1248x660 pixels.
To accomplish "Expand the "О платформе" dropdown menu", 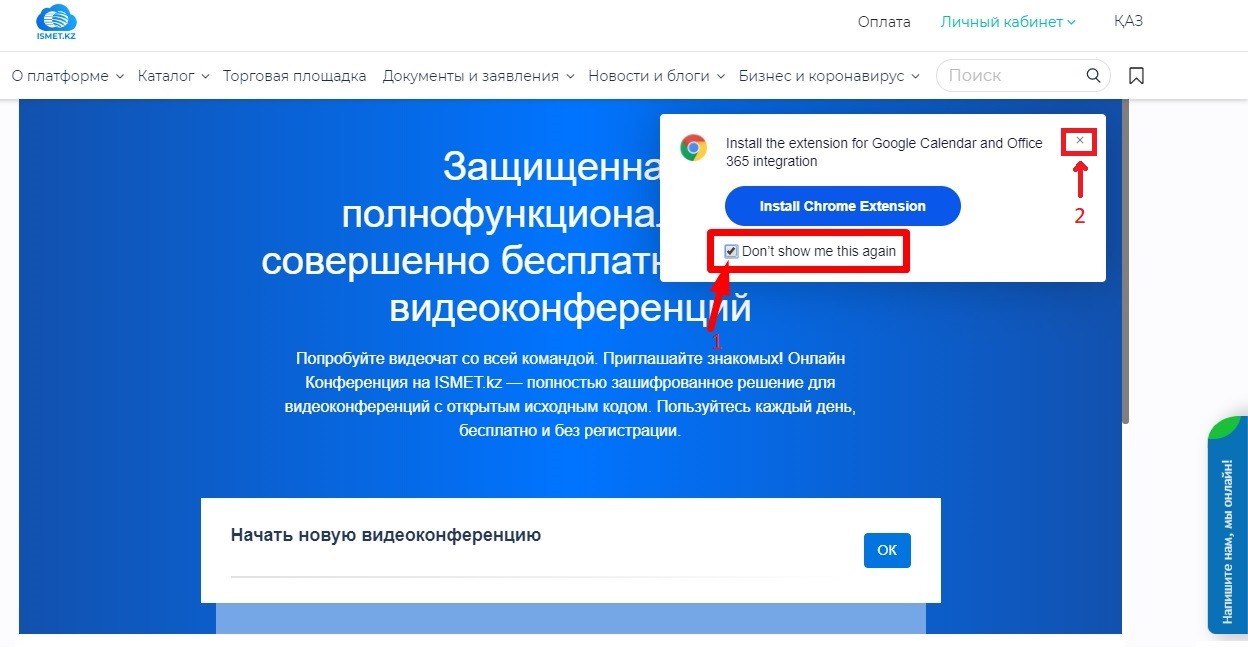I will coord(67,76).
